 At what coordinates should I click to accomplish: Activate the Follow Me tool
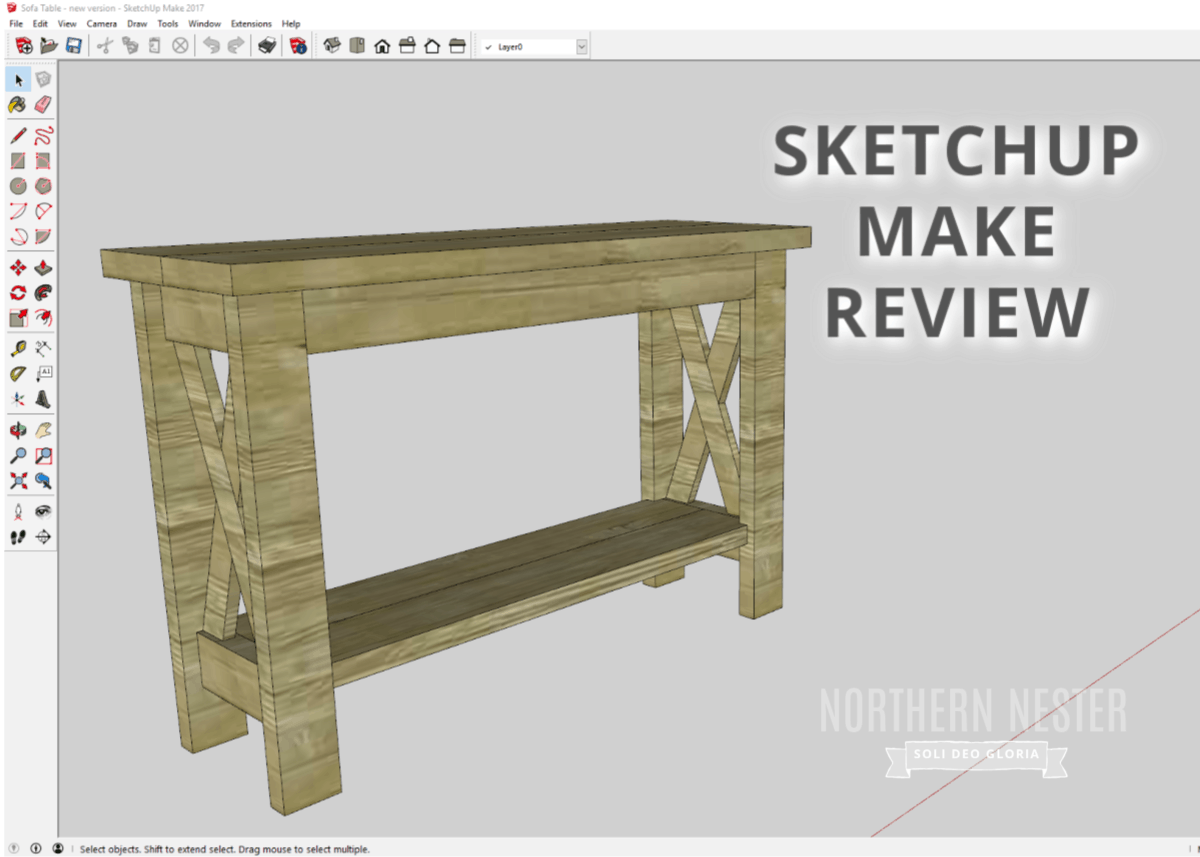[43, 293]
